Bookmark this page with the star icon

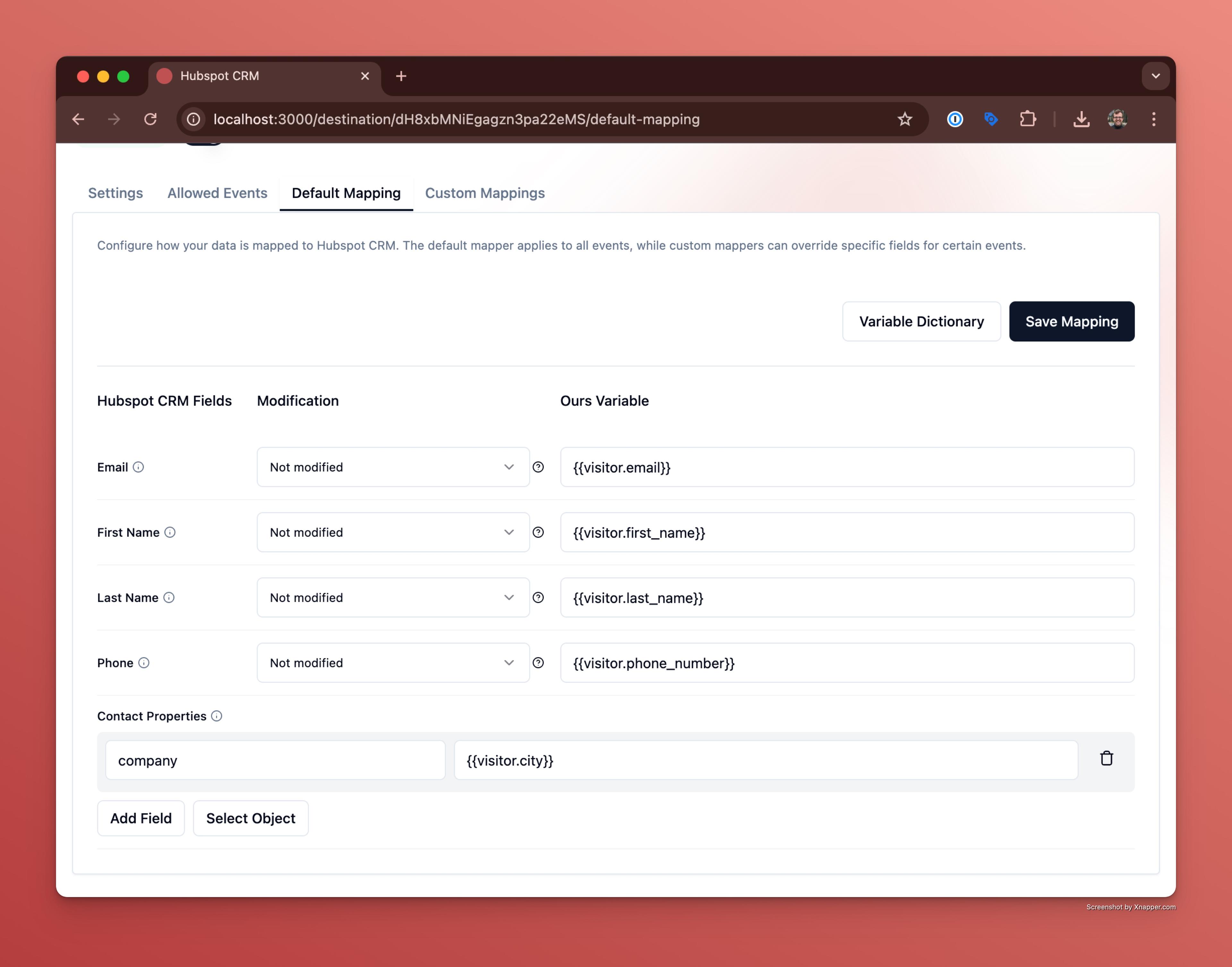905,119
